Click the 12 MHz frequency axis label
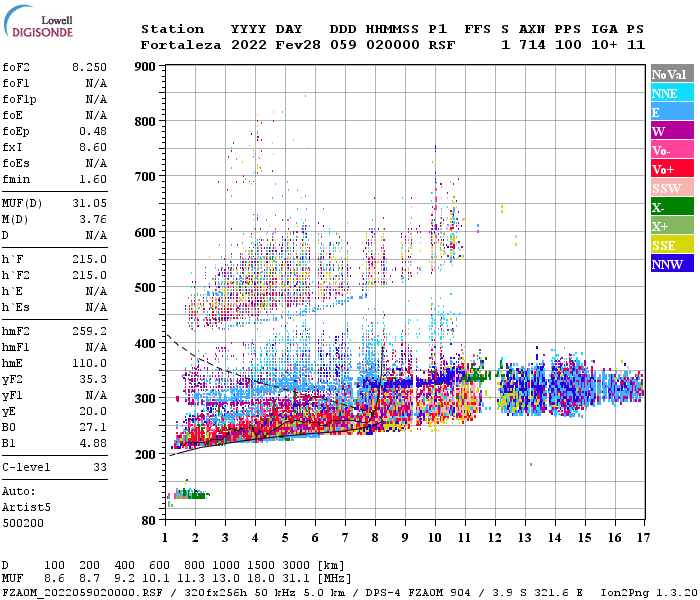The image size is (700, 600). [x=495, y=538]
